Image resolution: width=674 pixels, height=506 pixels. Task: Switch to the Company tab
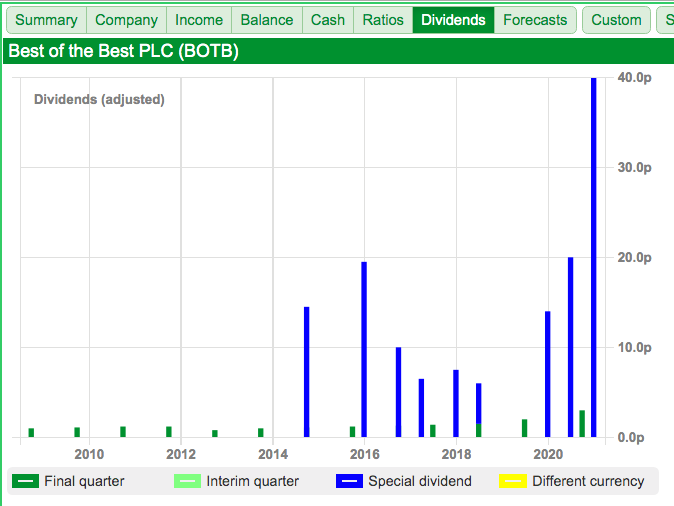pos(126,20)
